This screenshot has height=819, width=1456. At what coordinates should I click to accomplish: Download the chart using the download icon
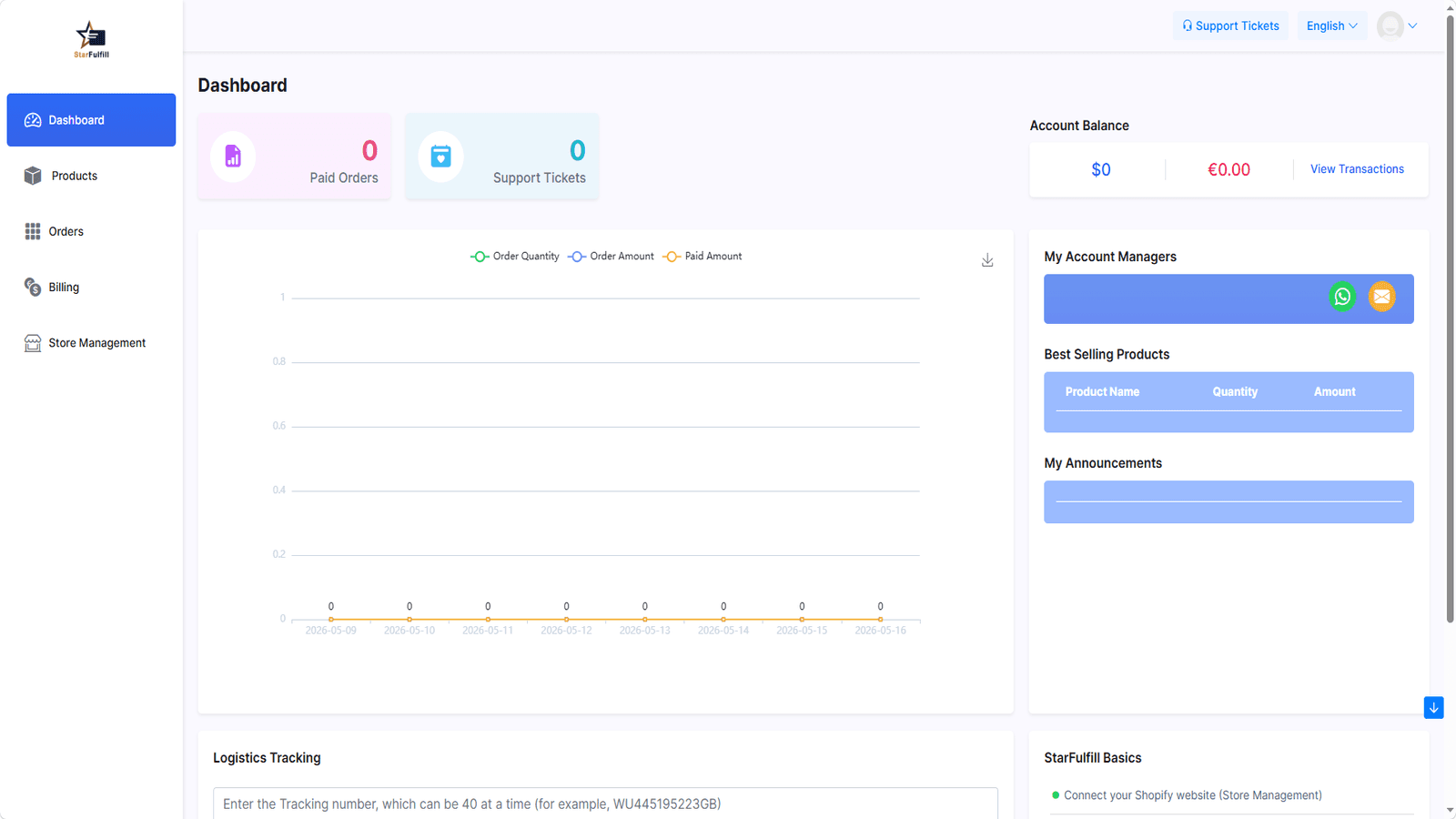pyautogui.click(x=987, y=260)
